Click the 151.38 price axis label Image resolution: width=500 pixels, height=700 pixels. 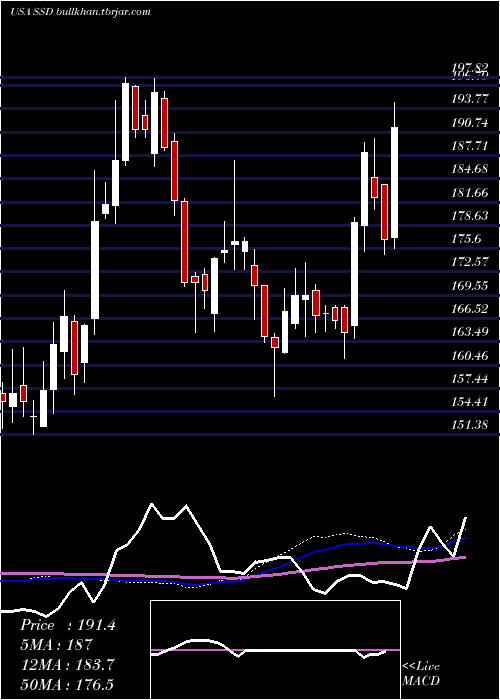[470, 425]
